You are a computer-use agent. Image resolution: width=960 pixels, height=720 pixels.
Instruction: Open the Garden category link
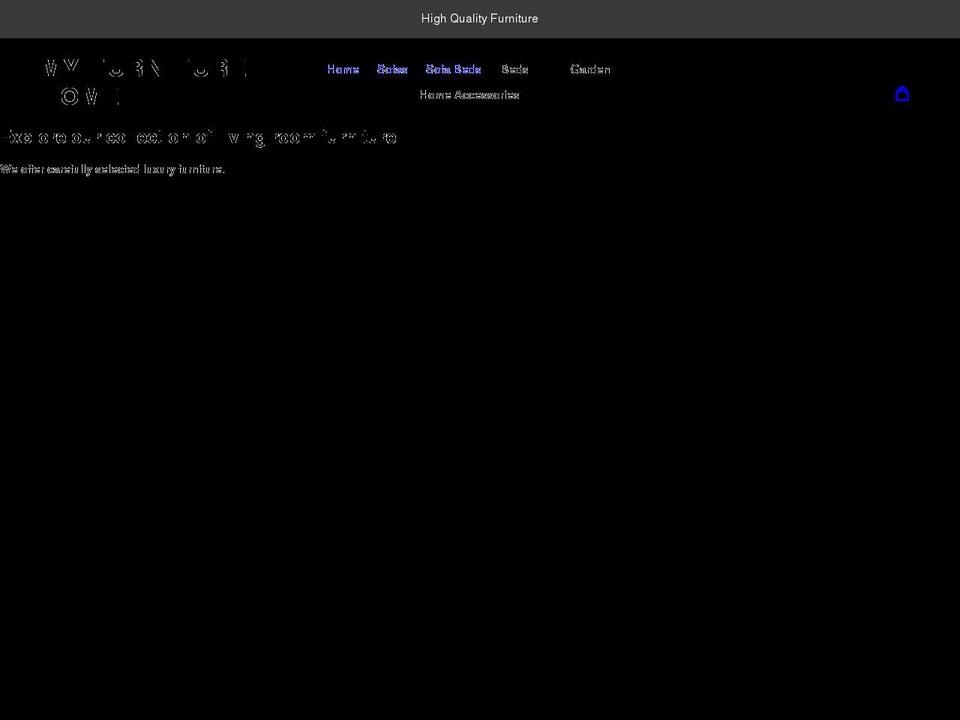(x=590, y=69)
